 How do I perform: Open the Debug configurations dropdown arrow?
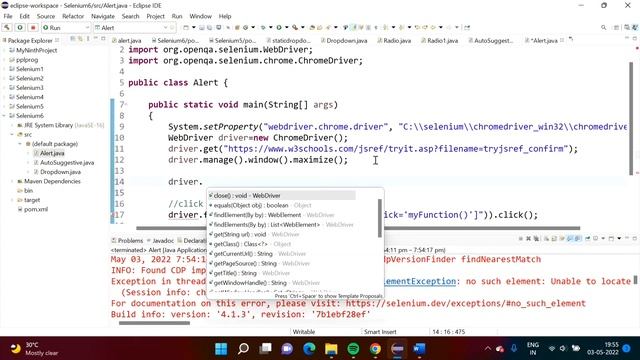click(271, 28)
